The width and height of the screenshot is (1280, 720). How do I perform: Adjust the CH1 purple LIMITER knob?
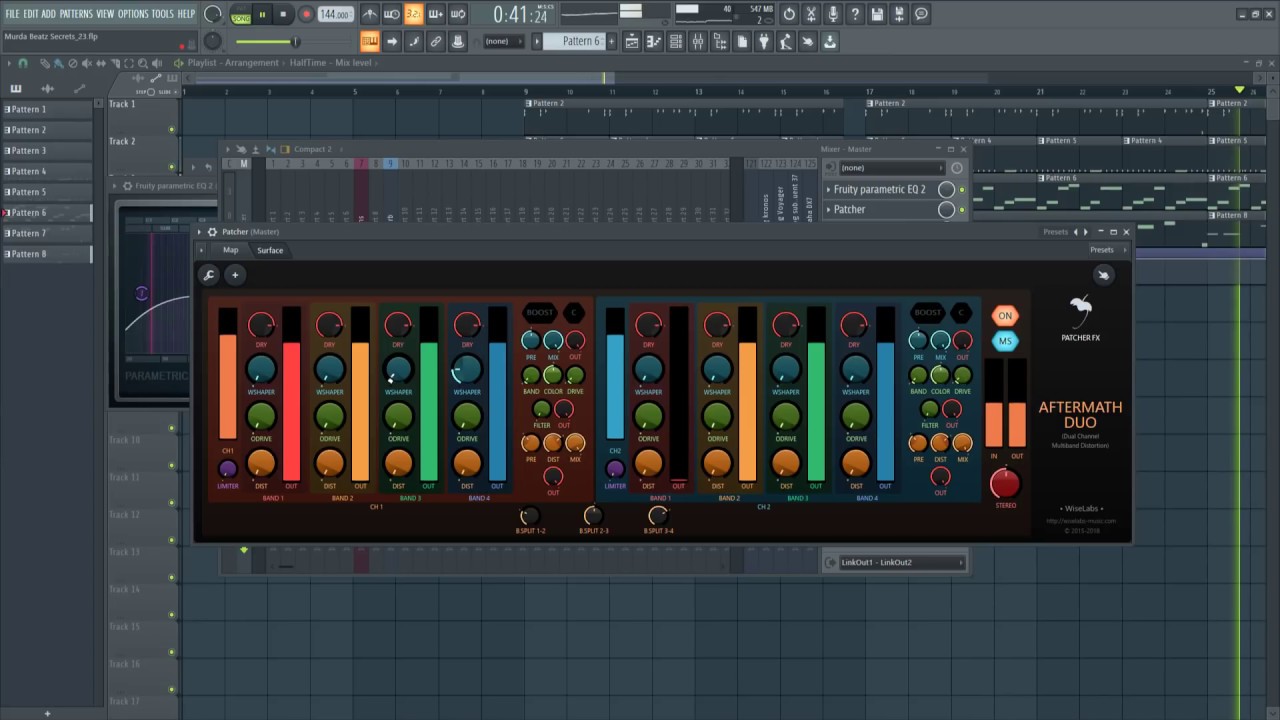(x=228, y=468)
